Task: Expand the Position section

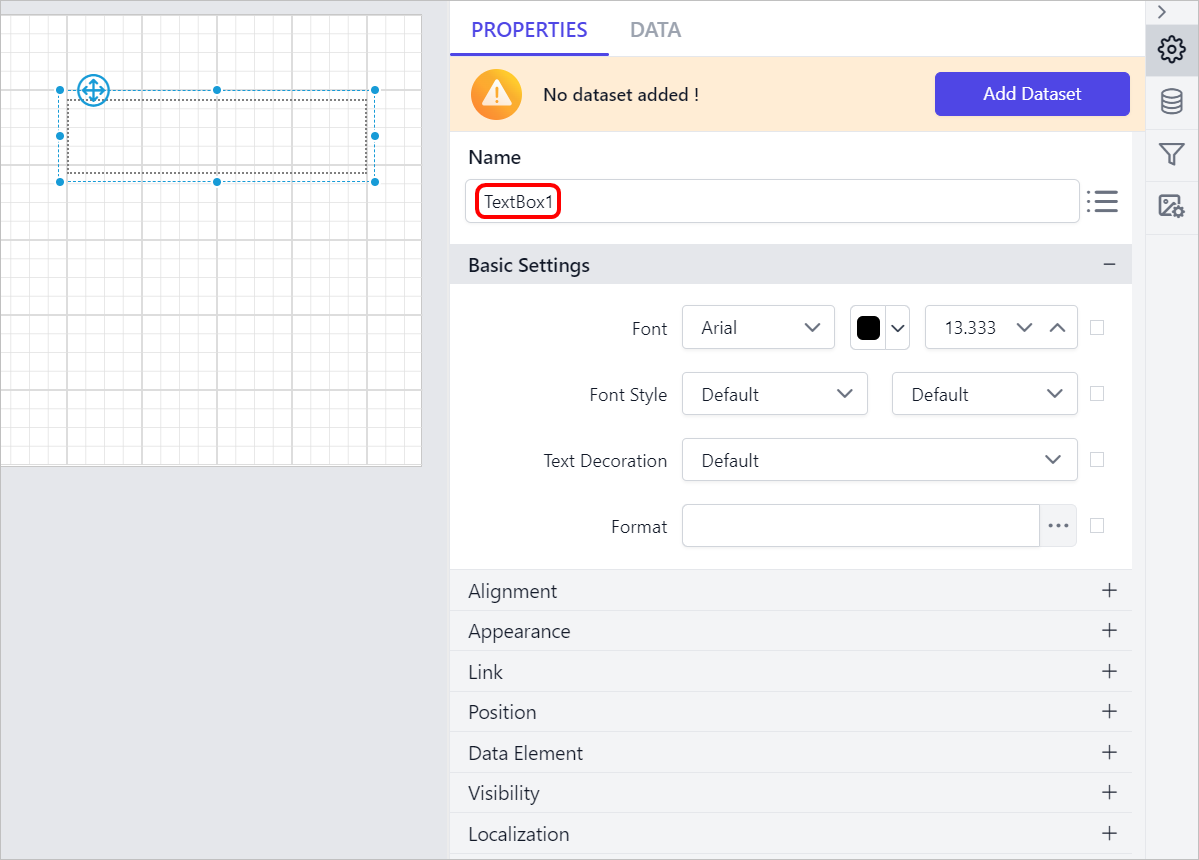Action: coord(791,712)
